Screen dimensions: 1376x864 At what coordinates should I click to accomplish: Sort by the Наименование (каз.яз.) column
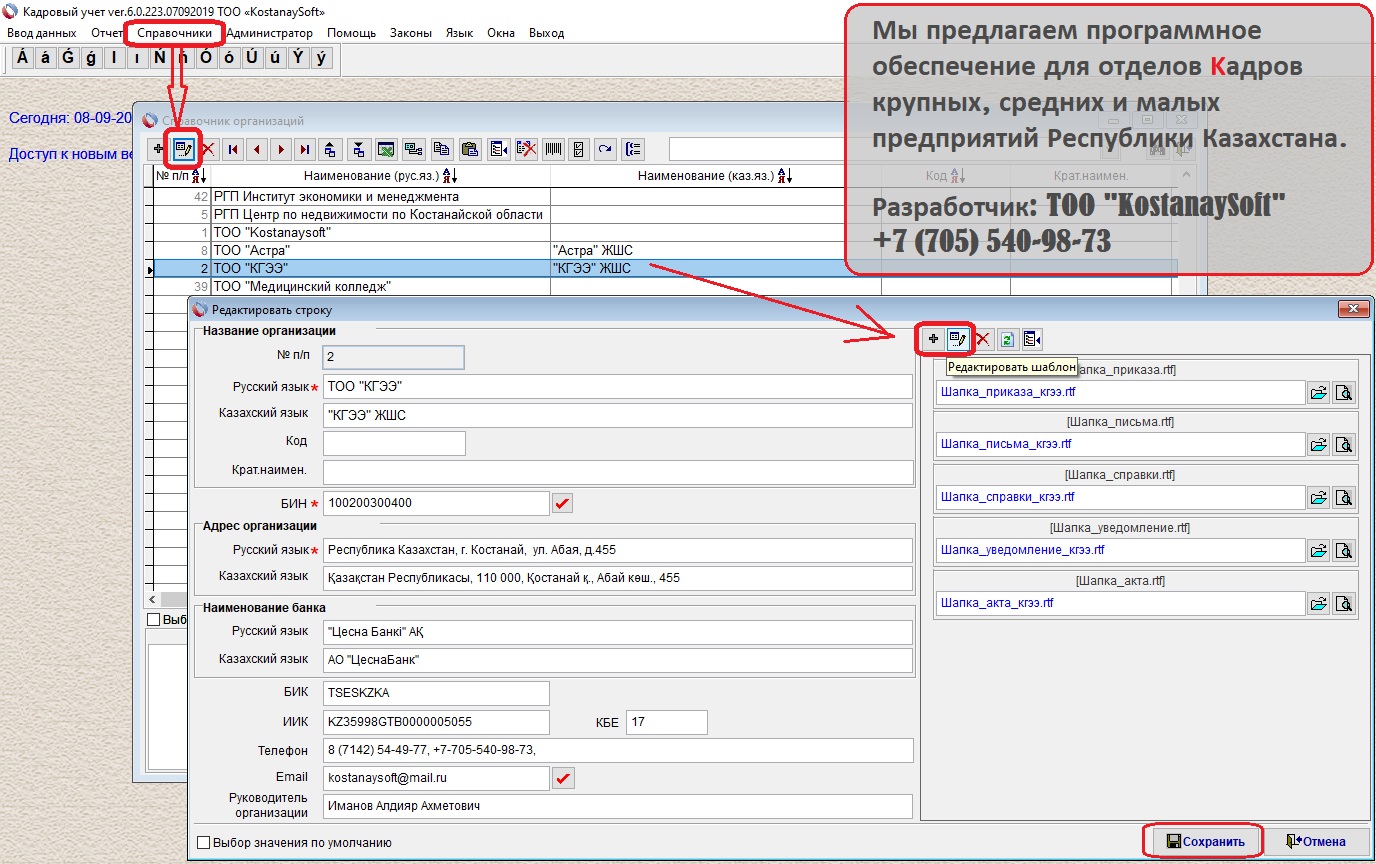tap(715, 176)
